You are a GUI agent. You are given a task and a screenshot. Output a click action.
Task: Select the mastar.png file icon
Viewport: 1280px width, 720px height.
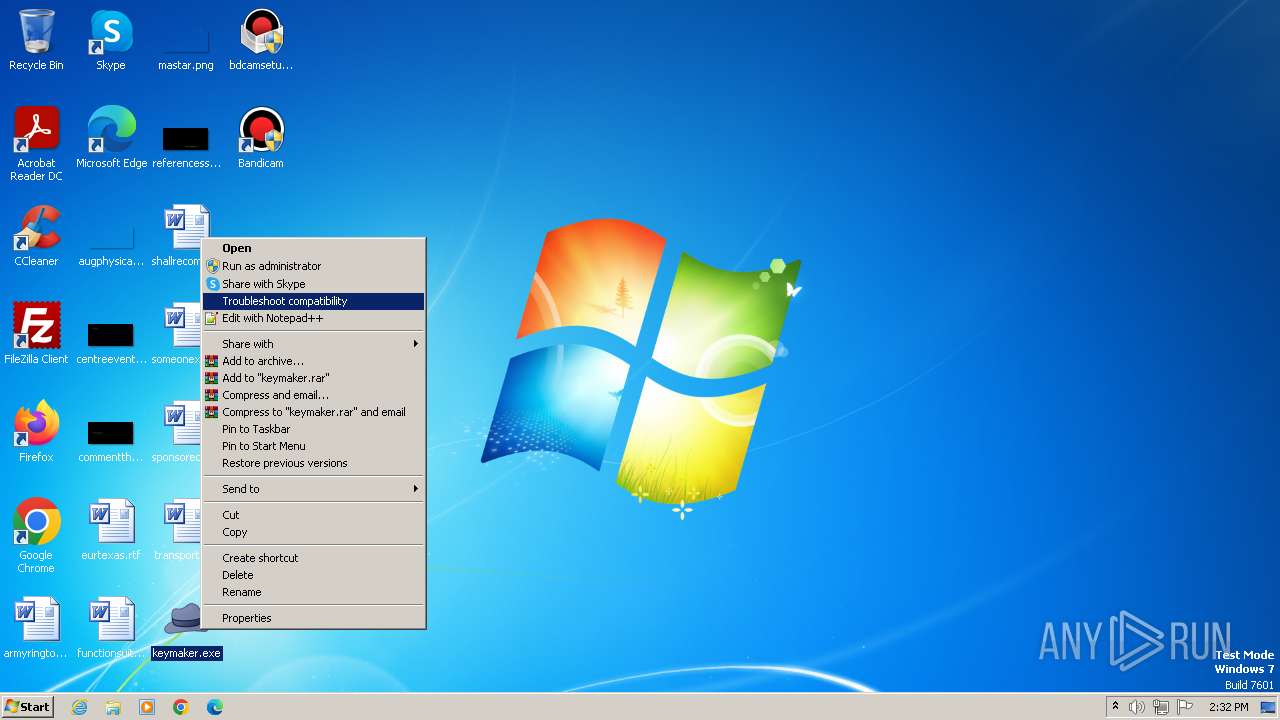(186, 40)
